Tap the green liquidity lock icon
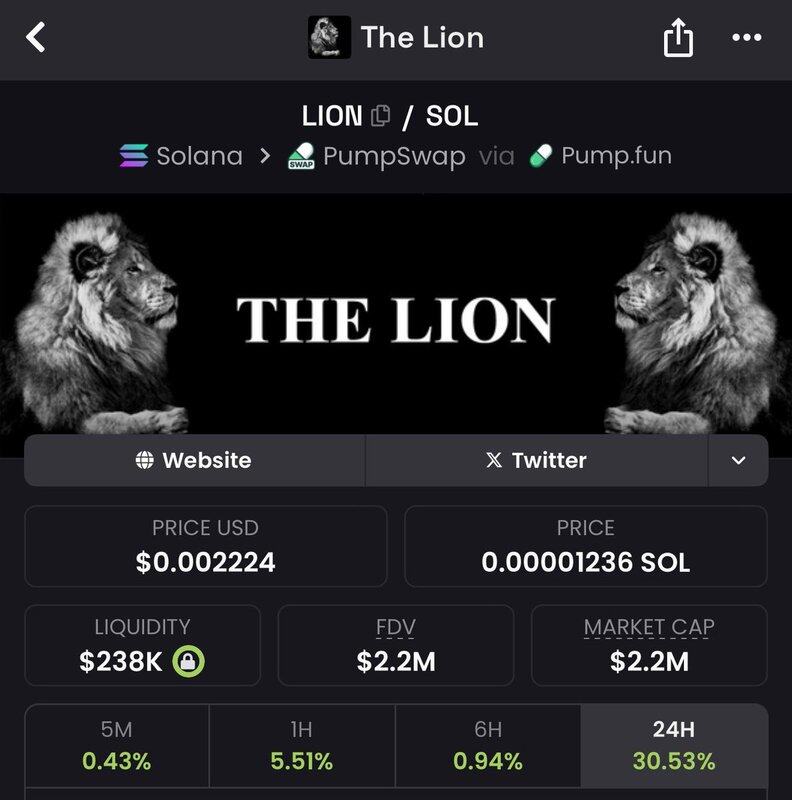 [188, 661]
